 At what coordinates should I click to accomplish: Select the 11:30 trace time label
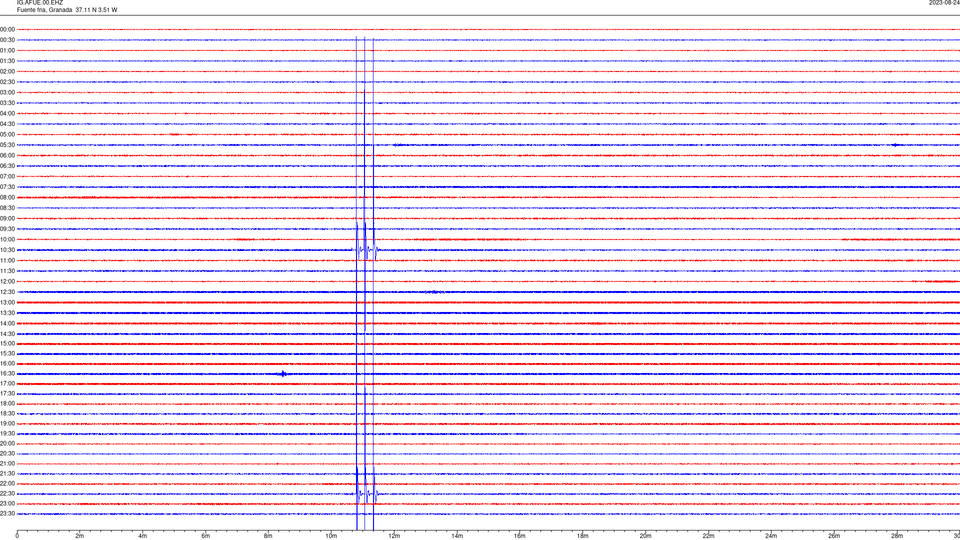click(x=7, y=271)
